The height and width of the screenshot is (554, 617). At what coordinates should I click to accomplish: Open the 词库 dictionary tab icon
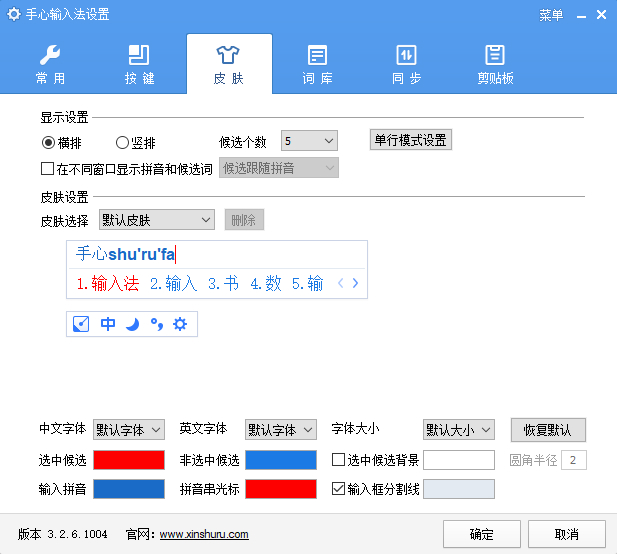point(317,56)
